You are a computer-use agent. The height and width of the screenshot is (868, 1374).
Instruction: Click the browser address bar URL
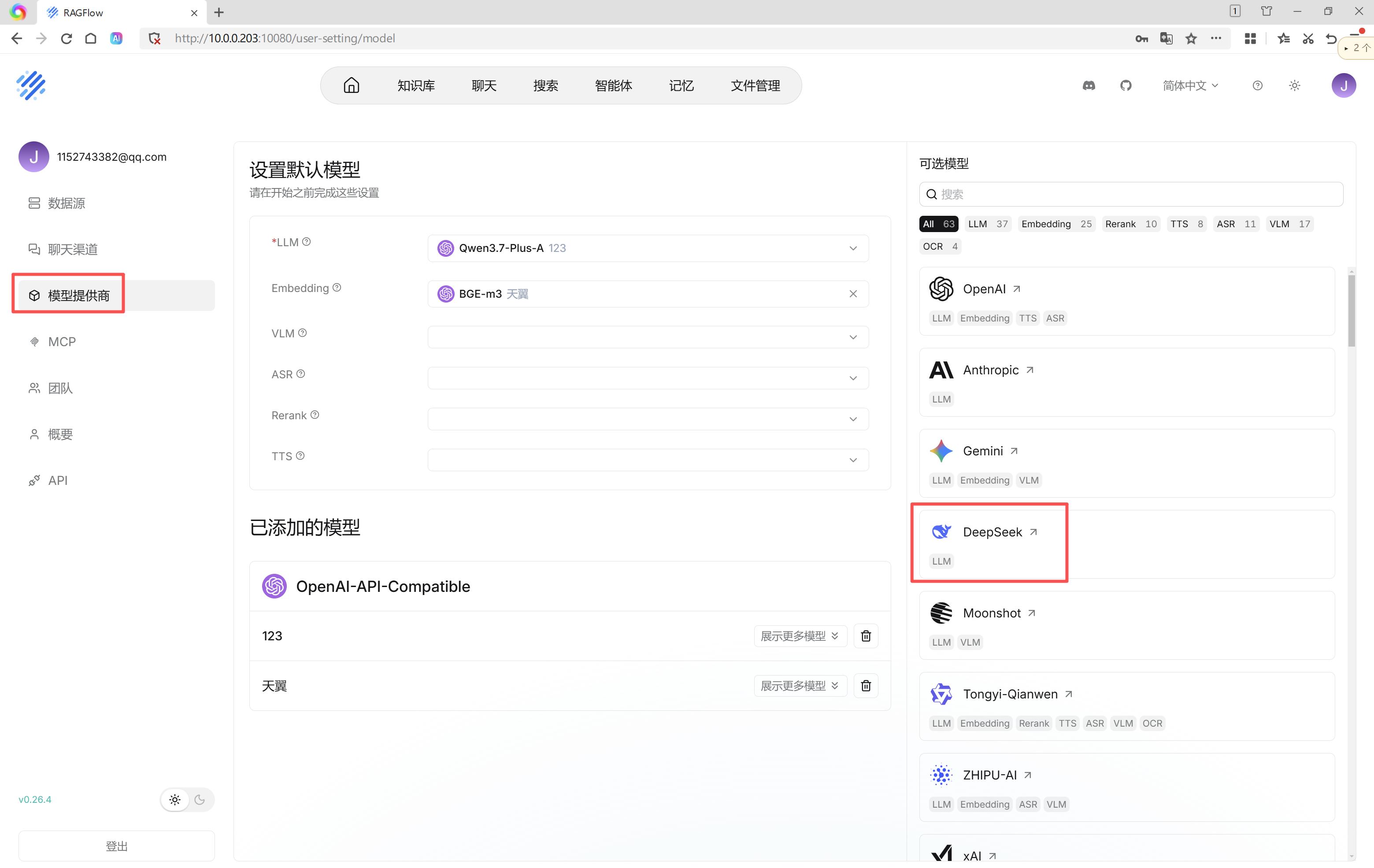[285, 38]
